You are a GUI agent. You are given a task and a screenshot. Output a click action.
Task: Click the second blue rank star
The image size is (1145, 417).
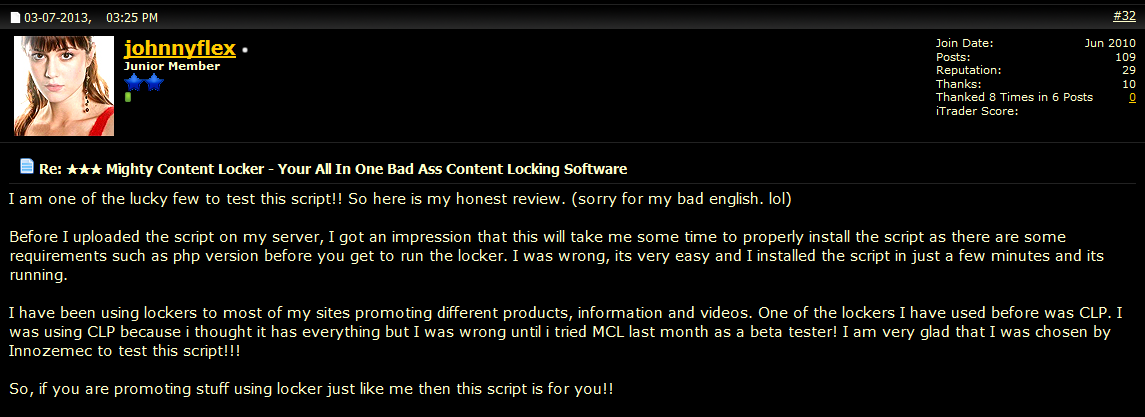pos(154,83)
